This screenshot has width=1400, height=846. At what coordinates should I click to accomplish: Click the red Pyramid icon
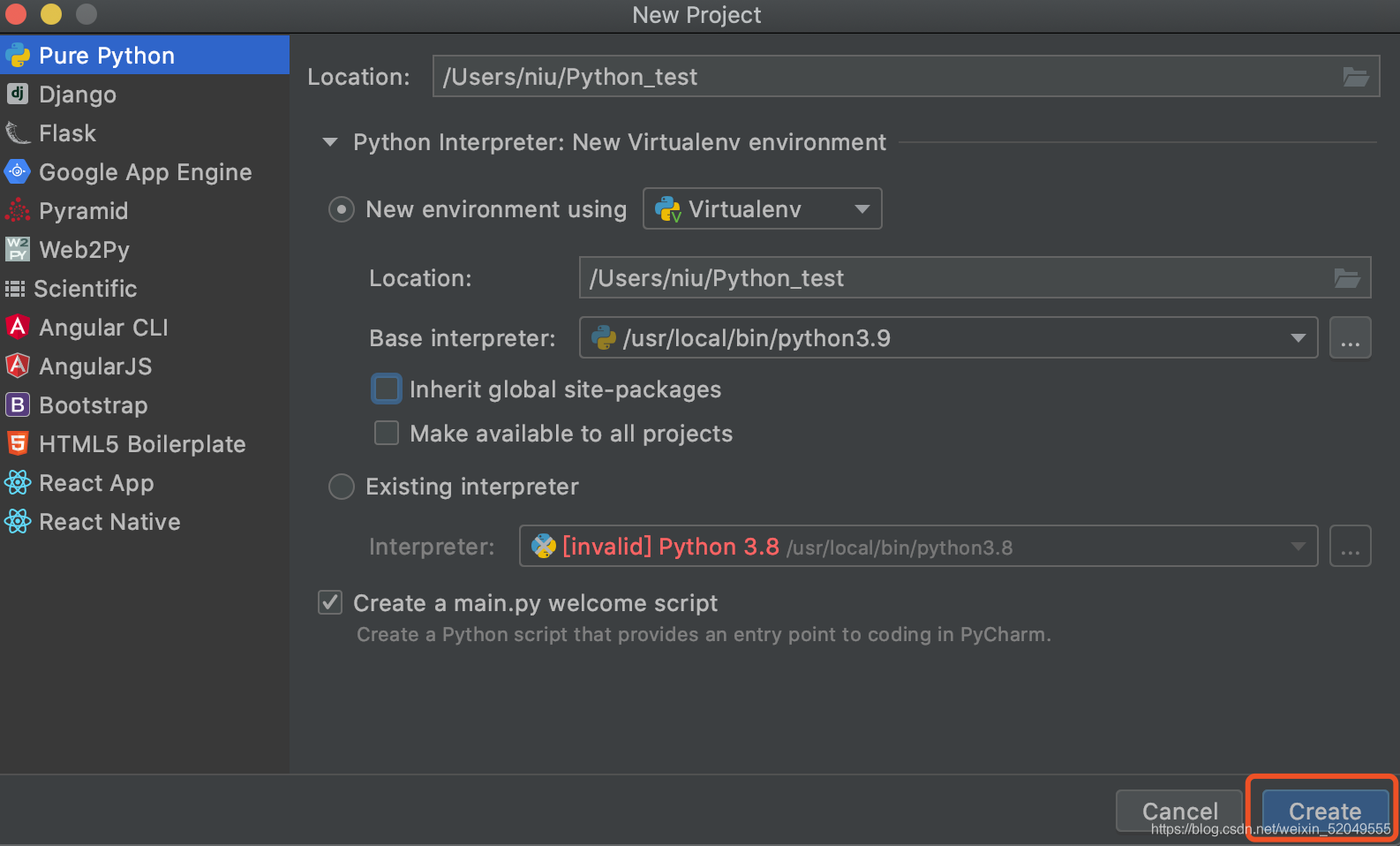(x=18, y=210)
